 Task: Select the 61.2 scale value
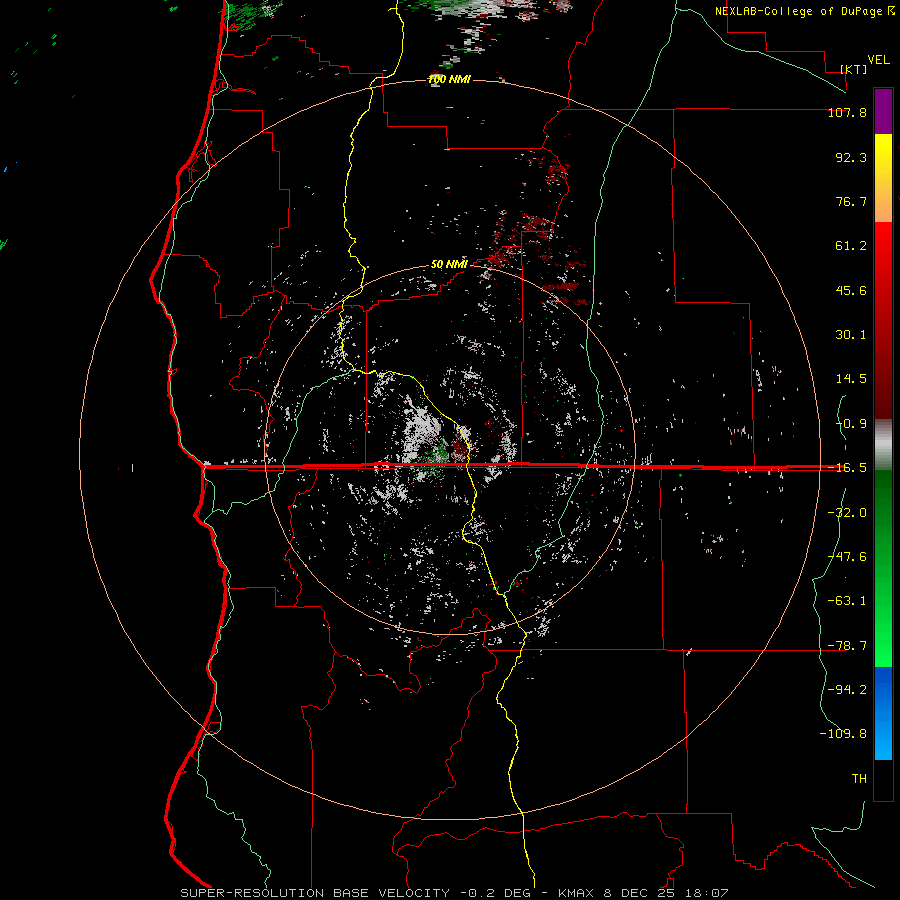[x=851, y=246]
